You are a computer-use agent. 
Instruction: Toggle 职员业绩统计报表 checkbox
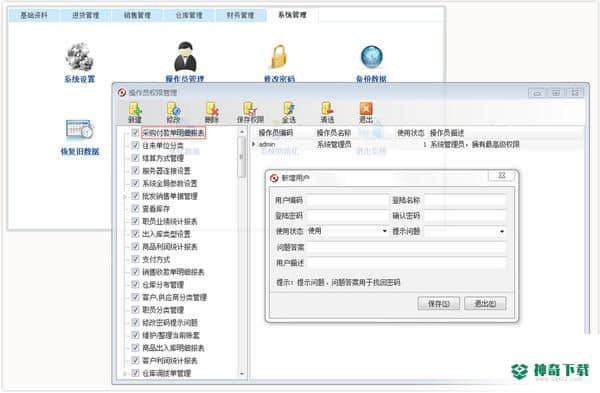point(135,221)
